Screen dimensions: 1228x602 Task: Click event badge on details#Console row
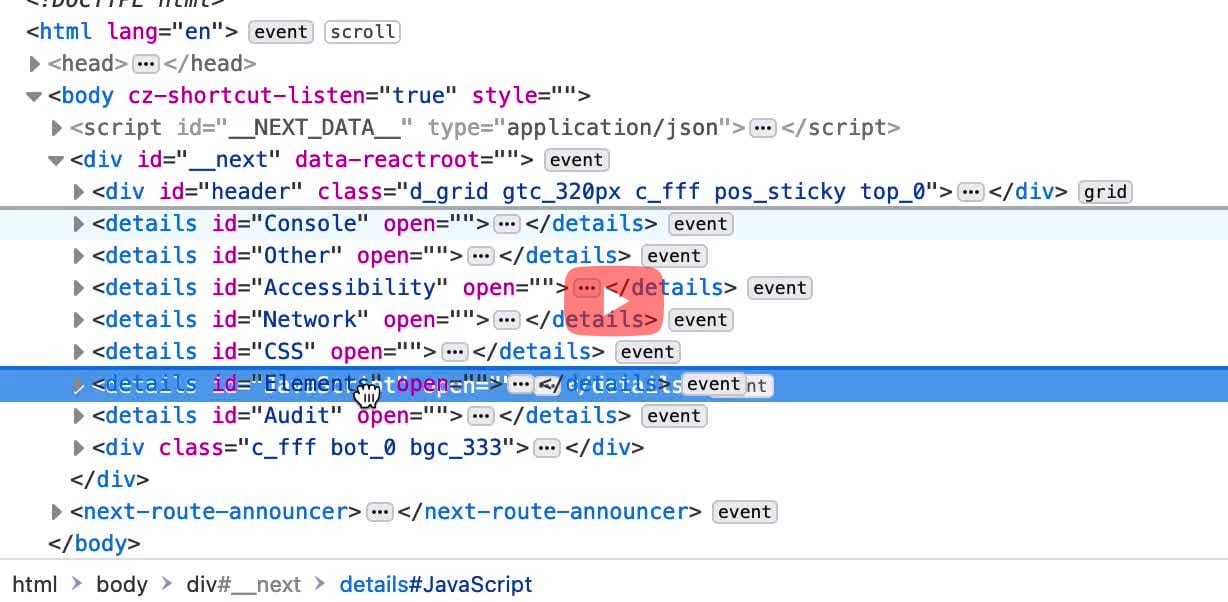point(700,224)
